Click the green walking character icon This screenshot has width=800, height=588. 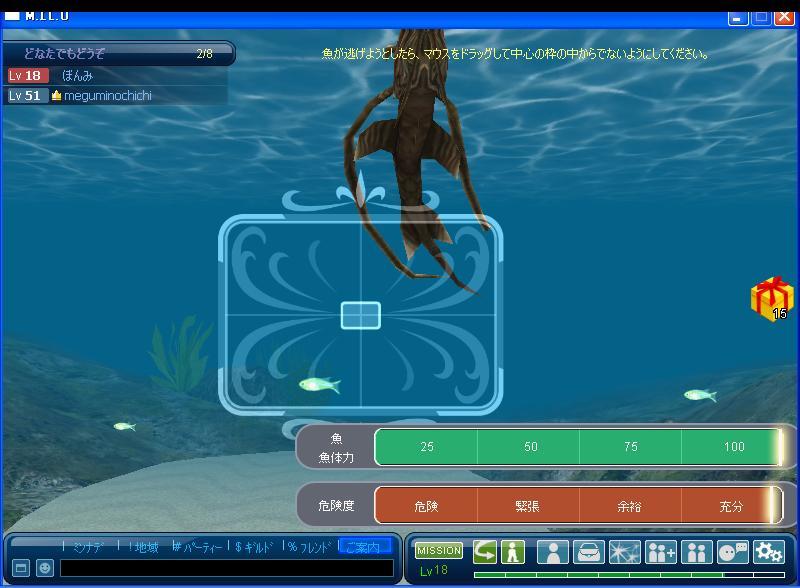(x=513, y=551)
